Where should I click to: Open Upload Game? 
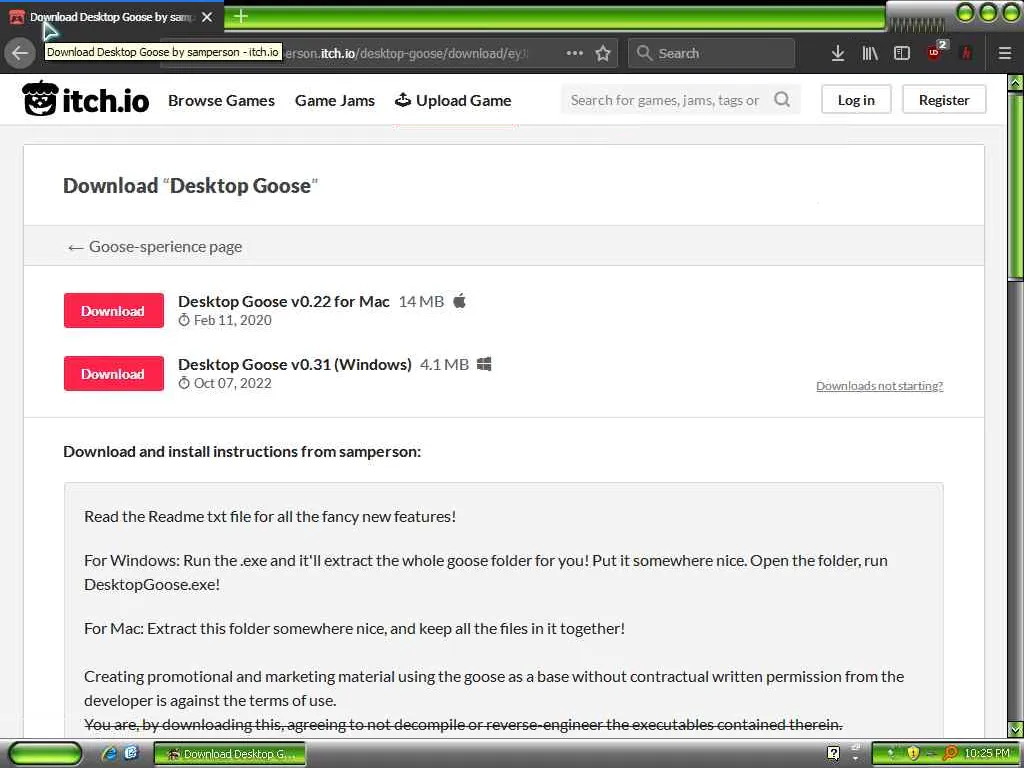point(453,101)
